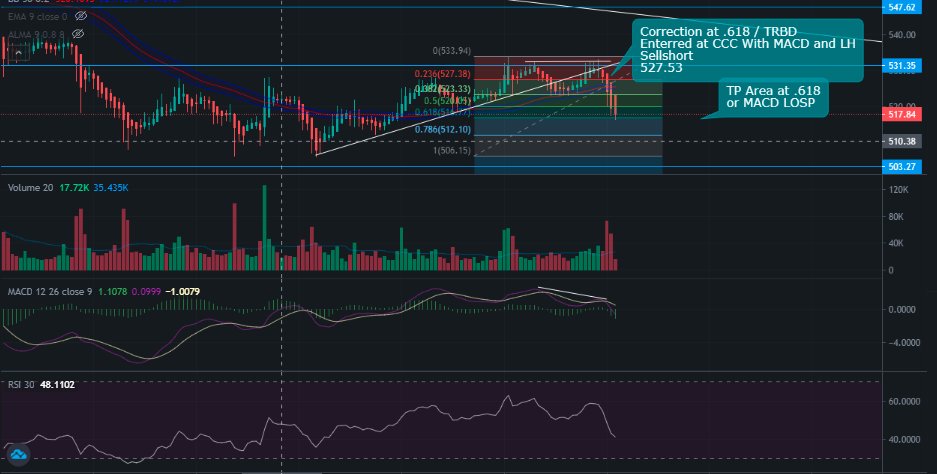Image resolution: width=937 pixels, height=474 pixels.
Task: Click RSI value 48.1102
Action: coord(57,384)
